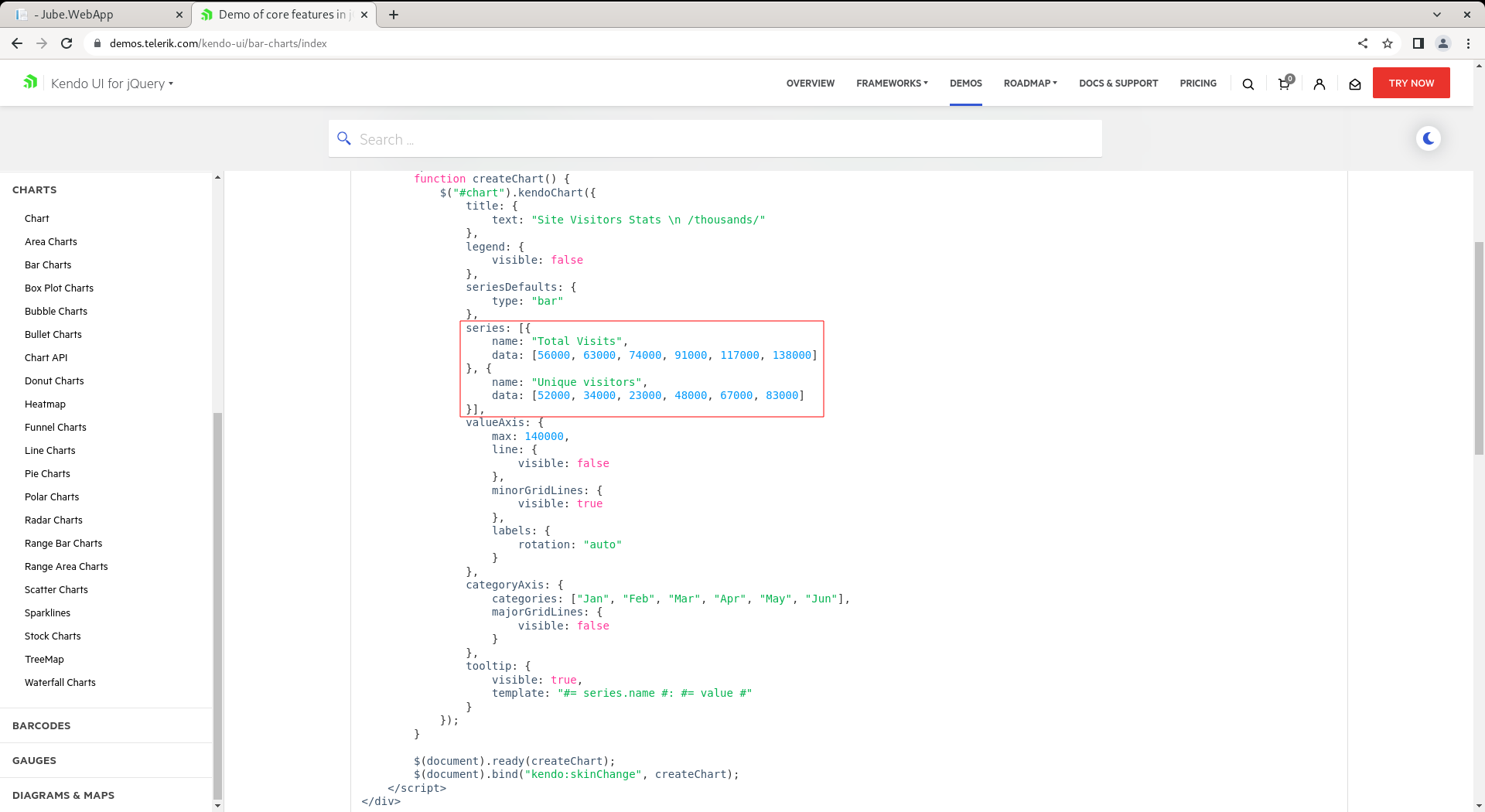Open the PRICING nav item

[1198, 83]
